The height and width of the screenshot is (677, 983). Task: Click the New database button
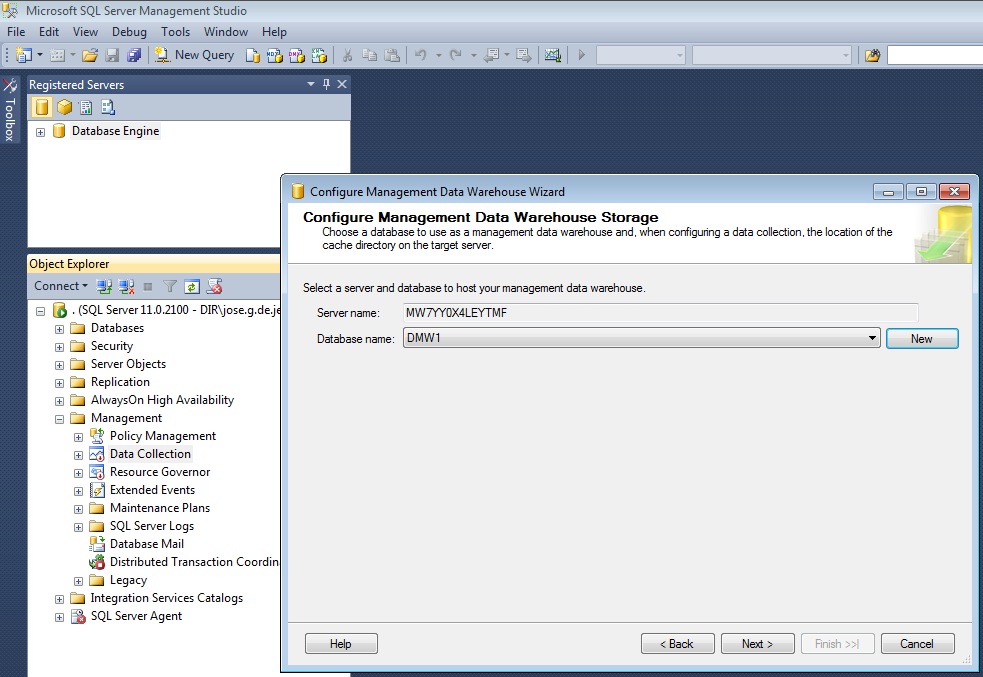point(922,338)
